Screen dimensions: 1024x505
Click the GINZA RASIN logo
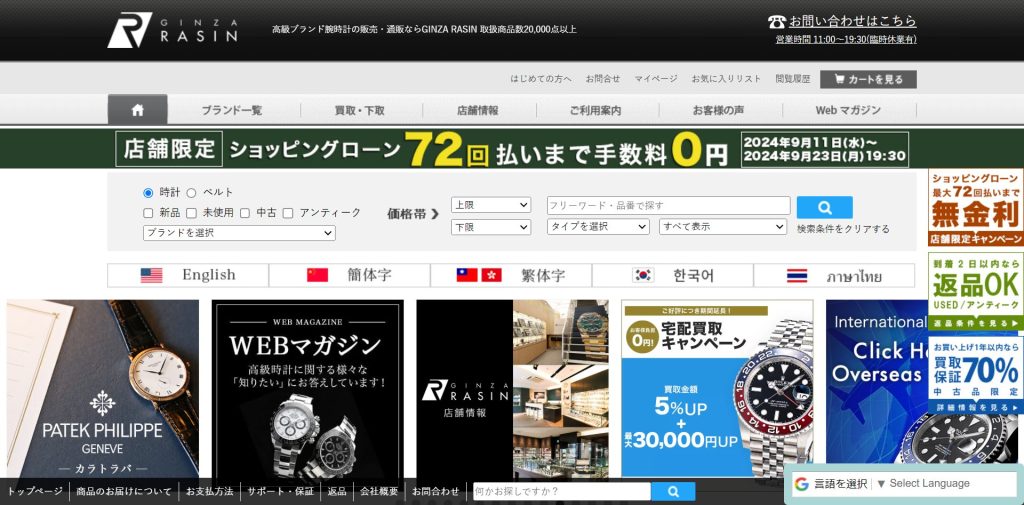pos(172,30)
